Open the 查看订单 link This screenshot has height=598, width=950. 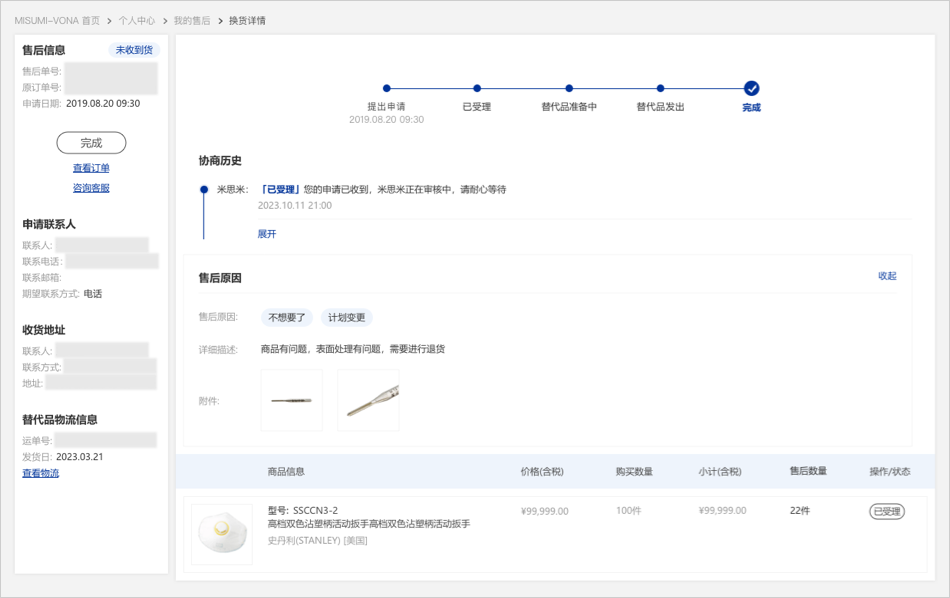[91, 168]
